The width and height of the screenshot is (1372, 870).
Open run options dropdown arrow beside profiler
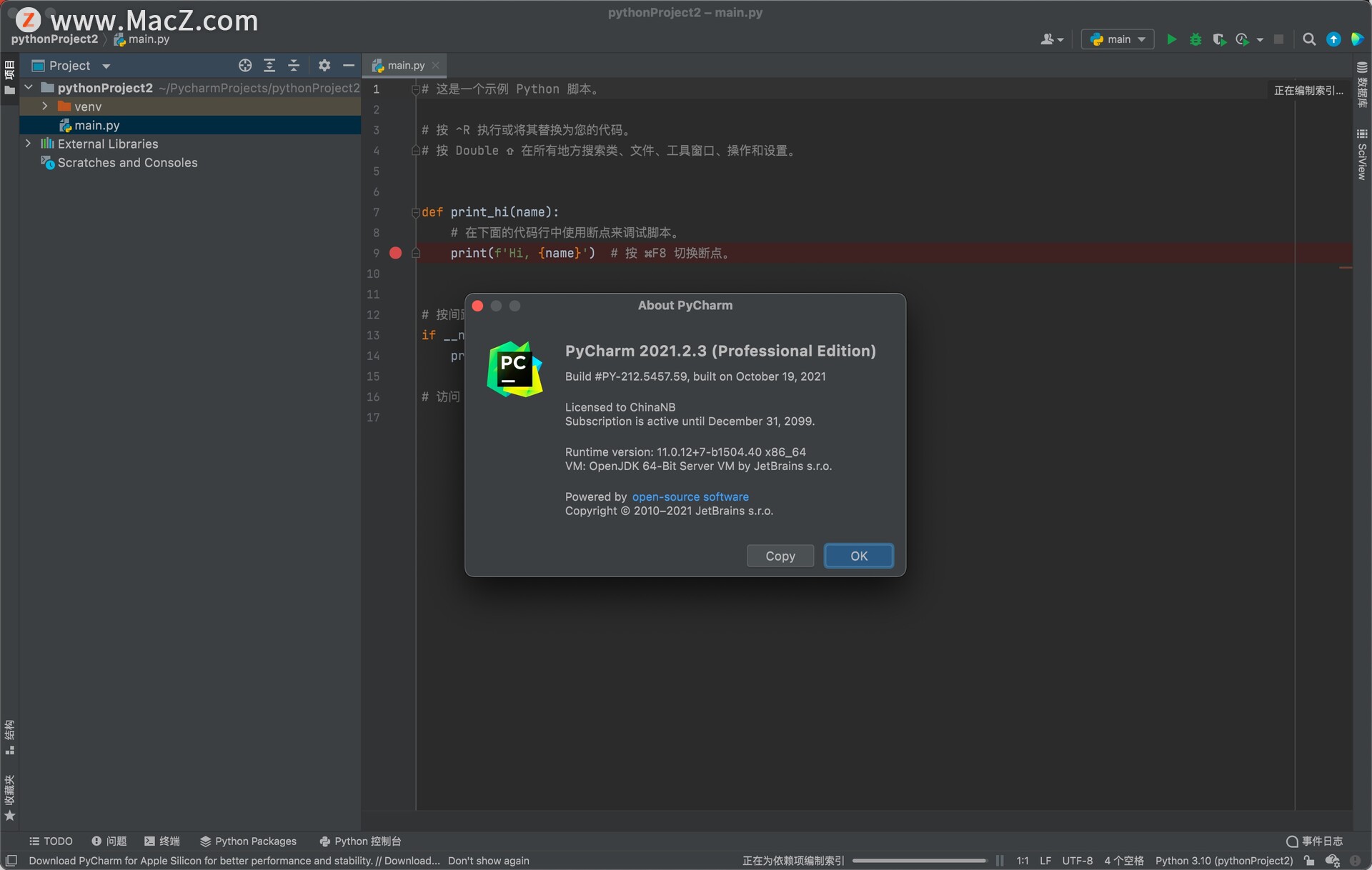(1260, 40)
